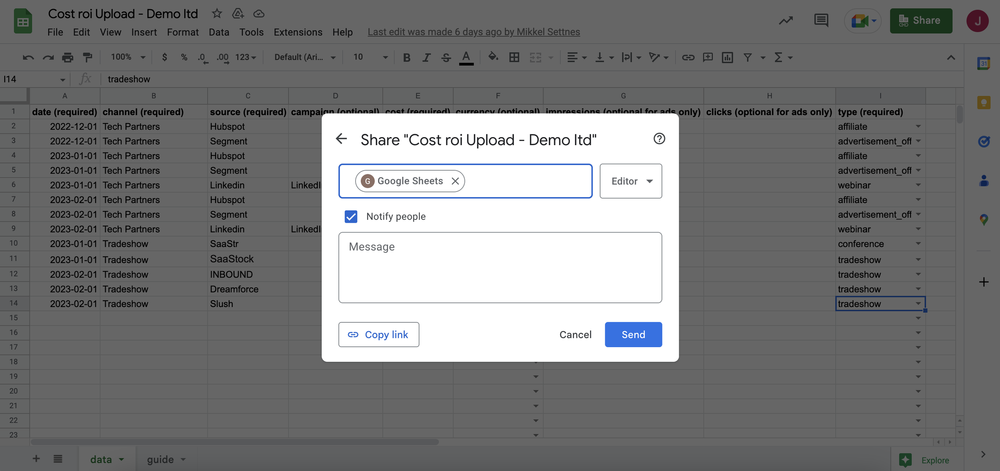Image resolution: width=1000 pixels, height=471 pixels.
Task: Check the cloud document status icon
Action: (258, 13)
